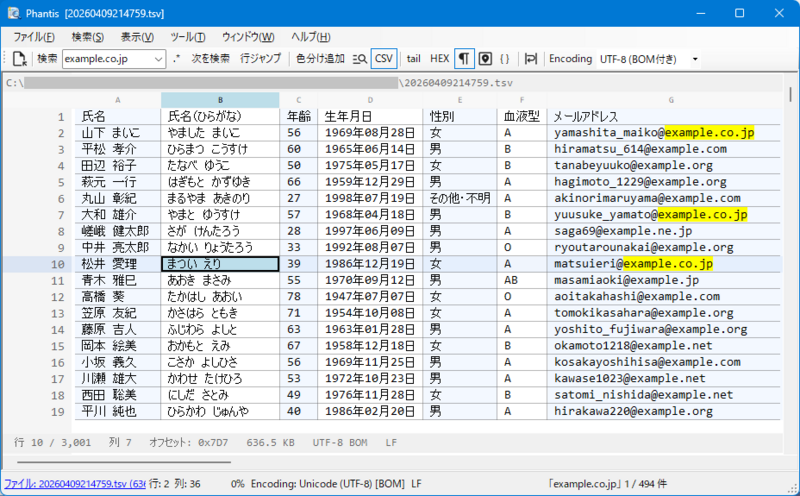Switch to HEX view
Screen dimensions: 800x496
pos(440,59)
